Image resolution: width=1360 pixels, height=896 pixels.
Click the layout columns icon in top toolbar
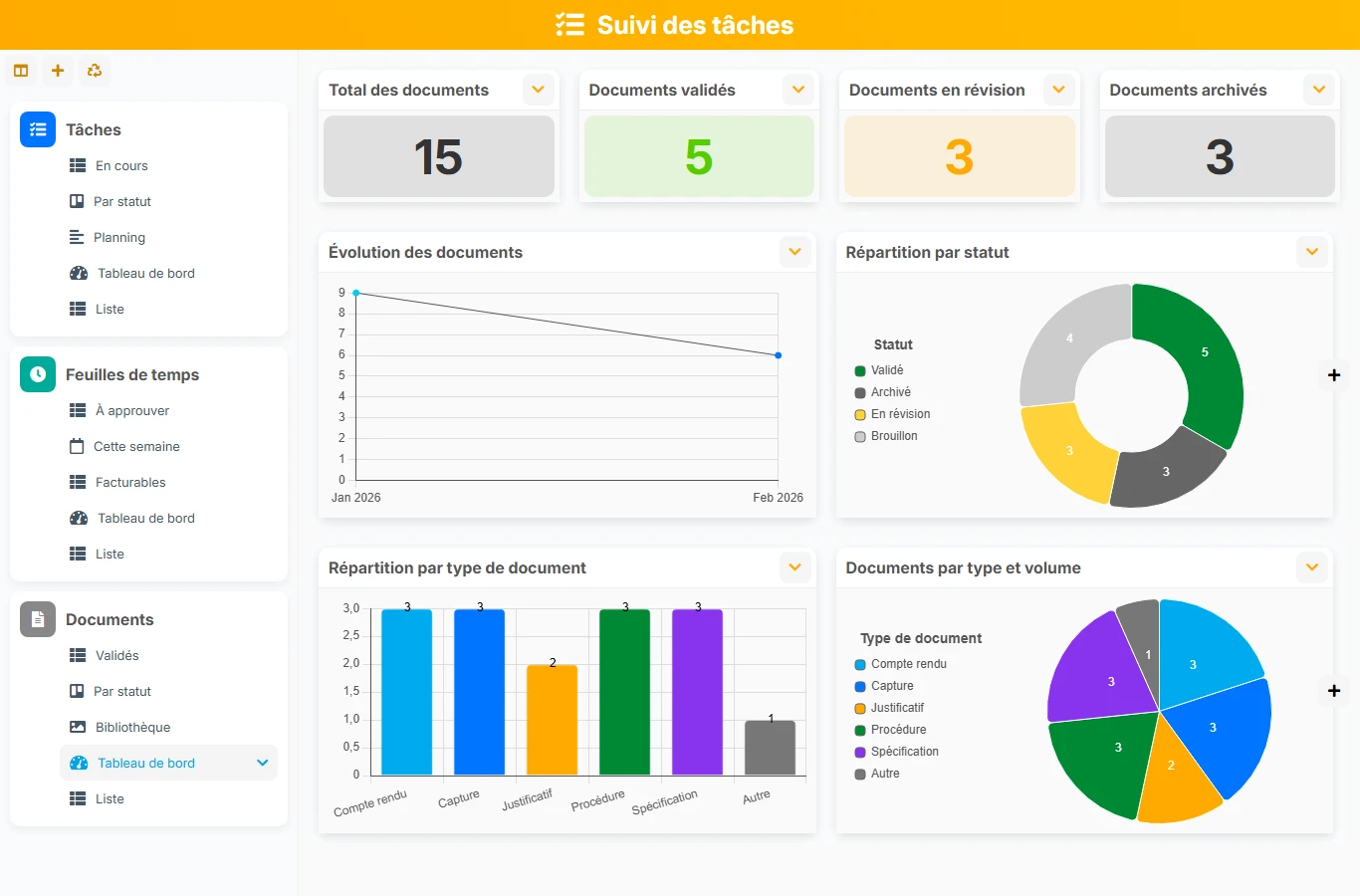click(21, 71)
